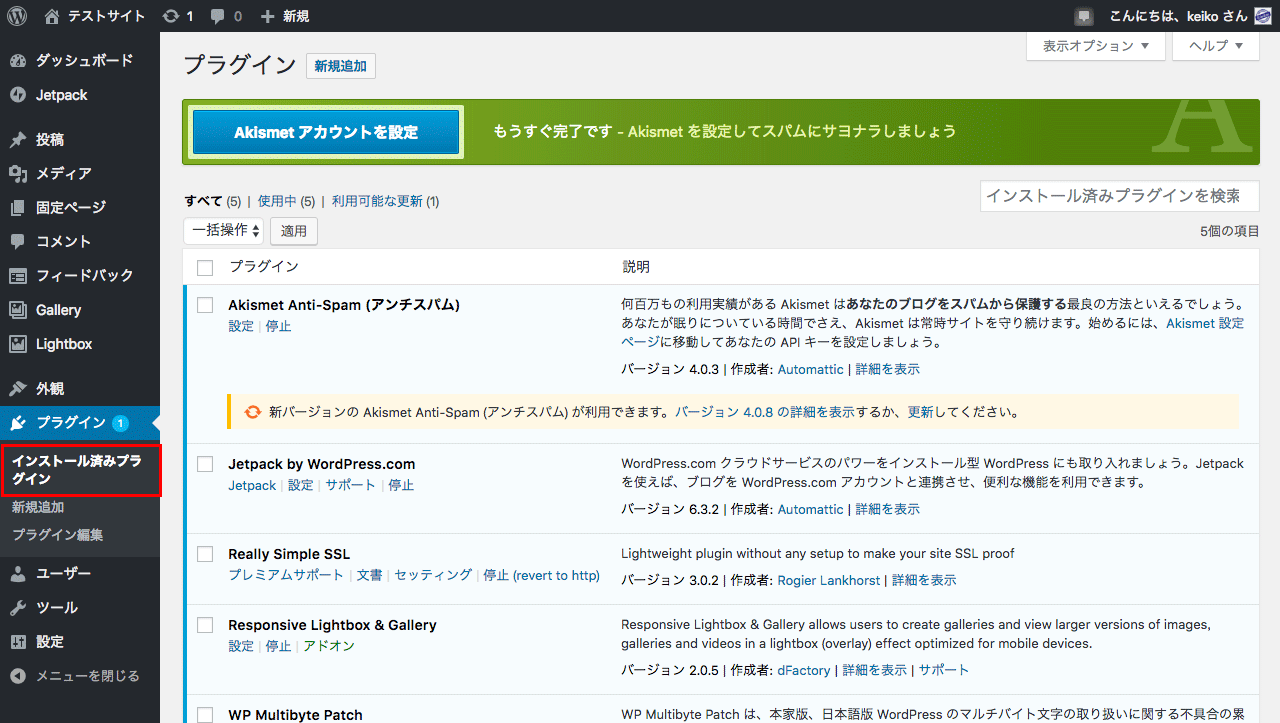Sort by プラグイン column header
The width and height of the screenshot is (1280, 723).
point(264,267)
